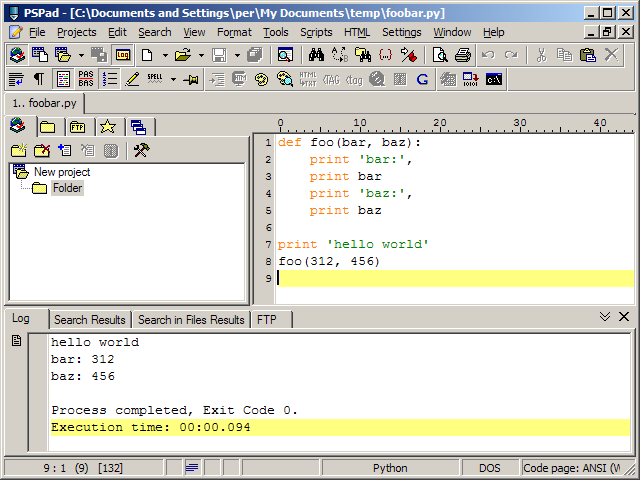
Task: Click the fullscreen preview window icon
Action: (285, 55)
